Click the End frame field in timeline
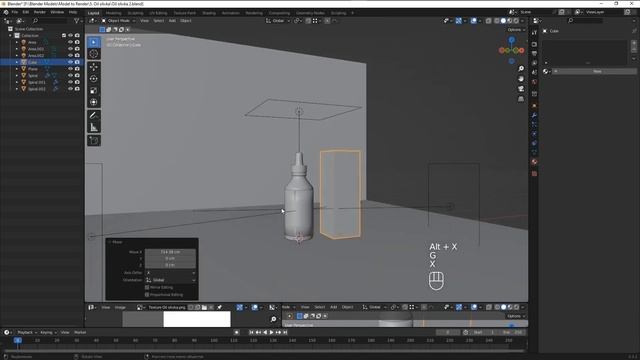The height and width of the screenshot is (360, 640). [x=513, y=333]
